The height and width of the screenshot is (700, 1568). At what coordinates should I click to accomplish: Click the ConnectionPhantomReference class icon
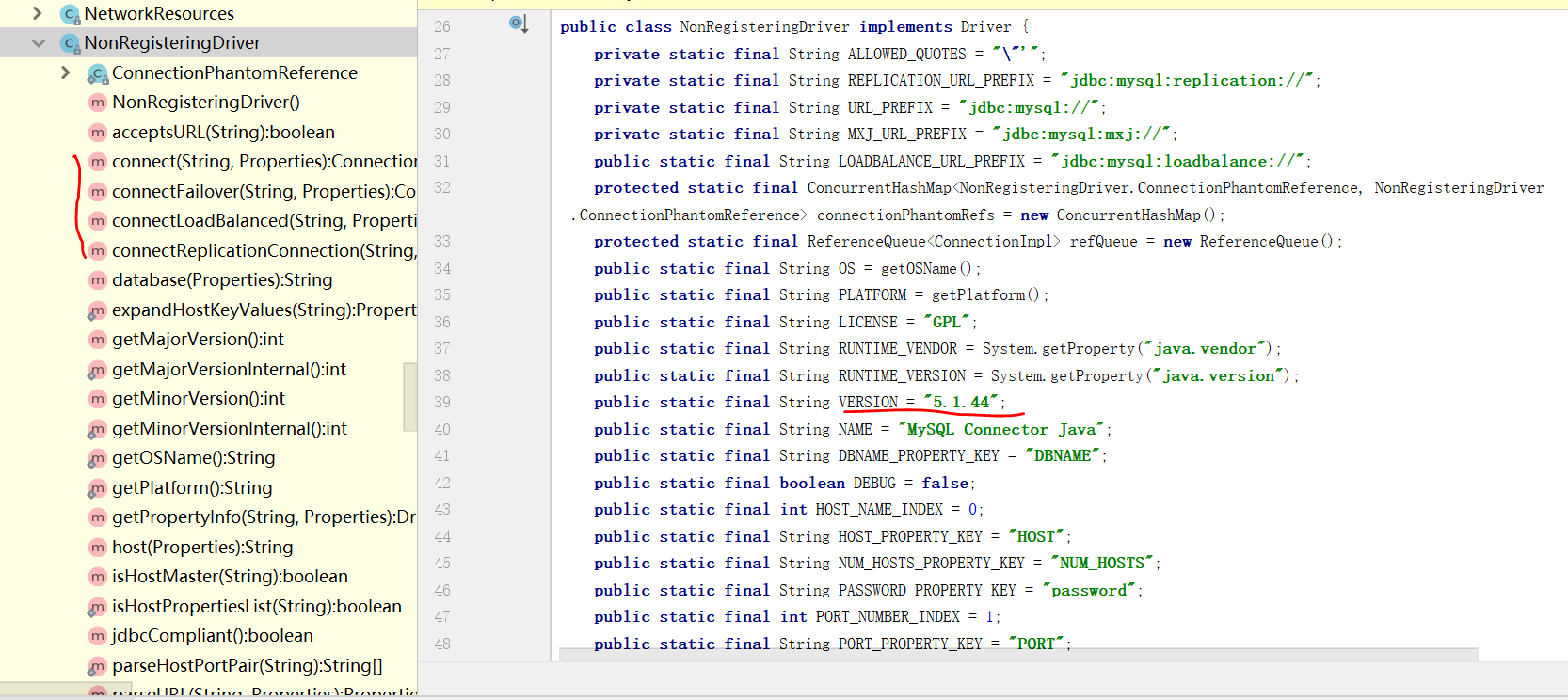[97, 73]
